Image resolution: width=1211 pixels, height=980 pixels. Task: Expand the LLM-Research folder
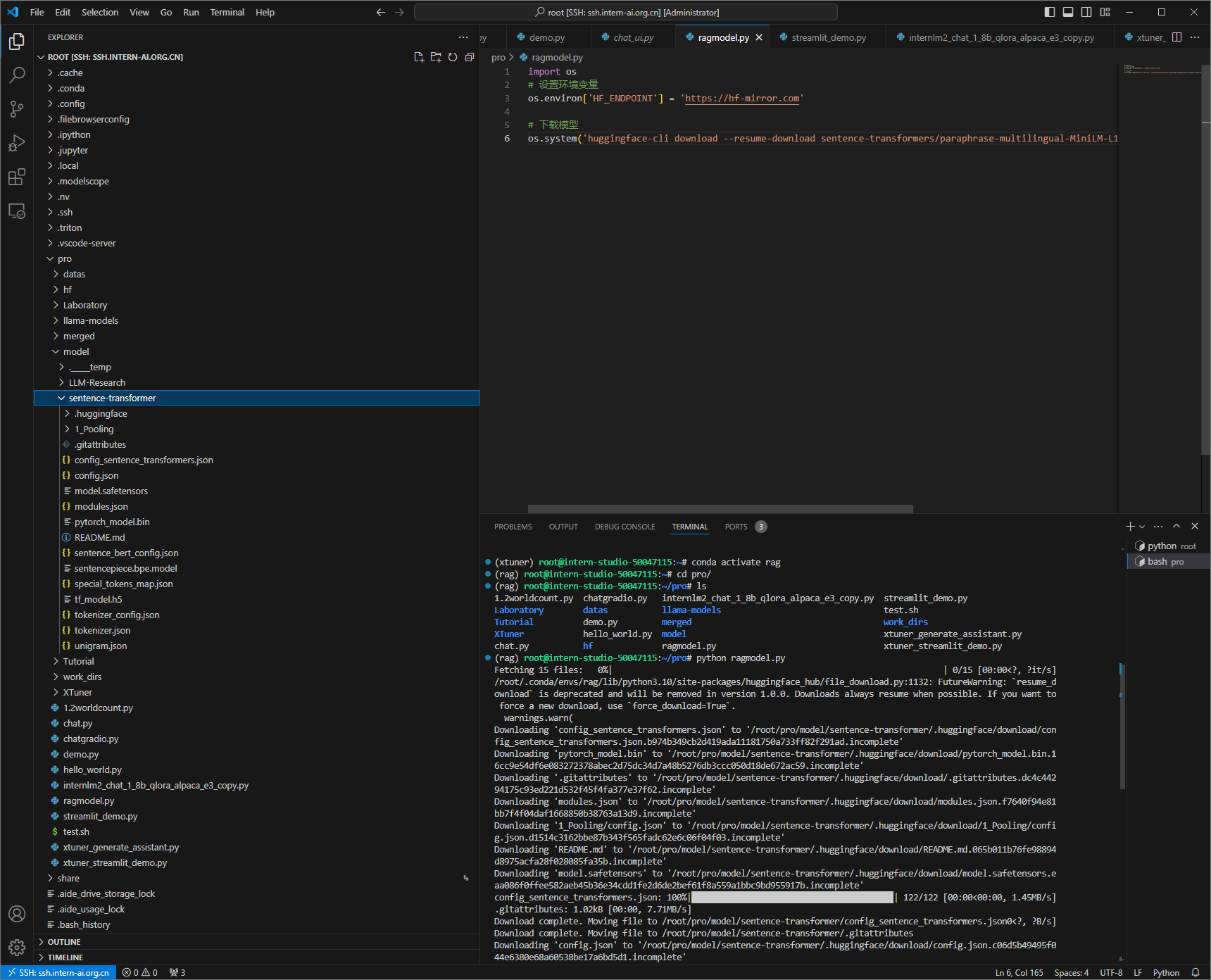[x=256, y=382]
